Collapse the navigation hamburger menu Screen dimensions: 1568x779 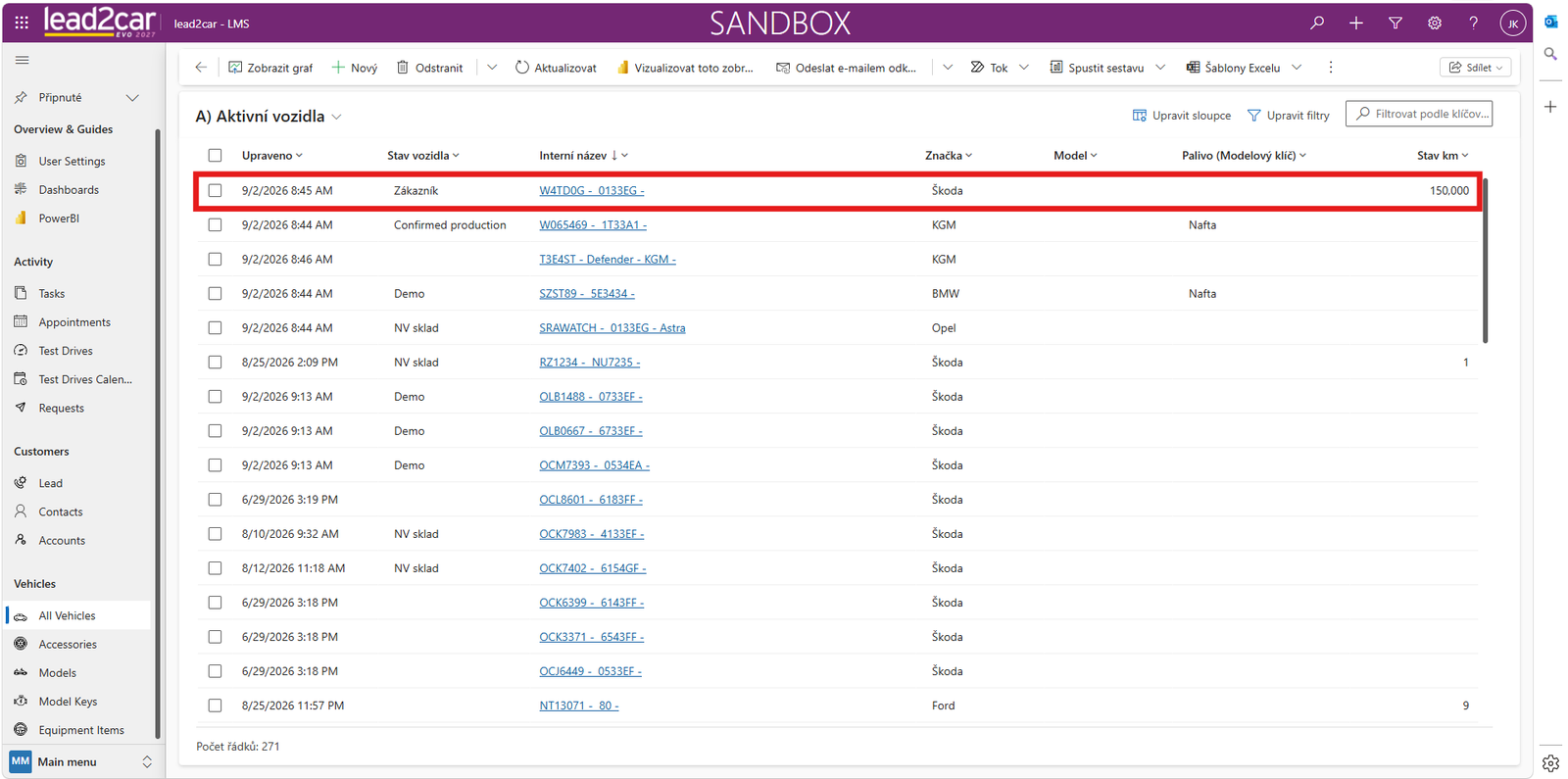tap(22, 60)
